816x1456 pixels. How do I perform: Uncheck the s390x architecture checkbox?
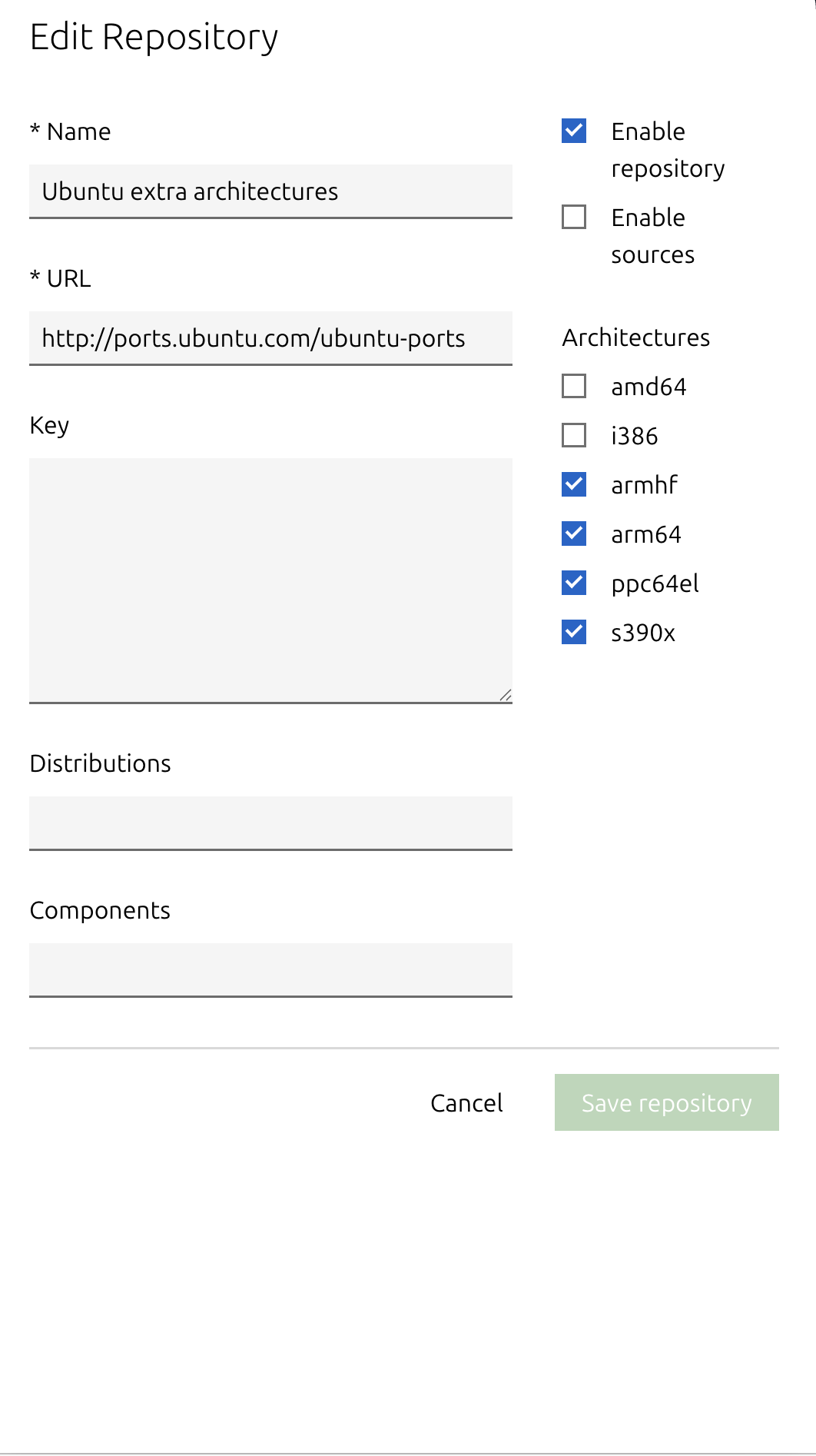point(574,632)
